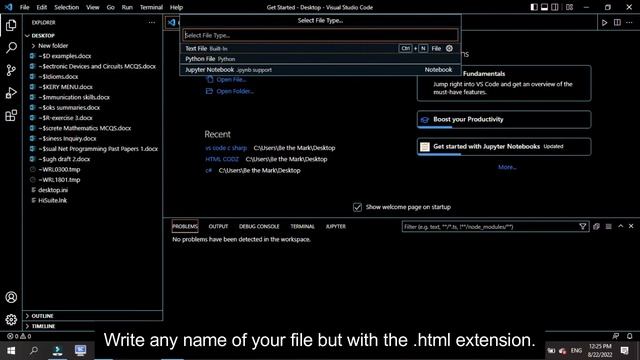Image resolution: width=640 pixels, height=360 pixels.
Task: Open the Edit menu
Action: 42,7
